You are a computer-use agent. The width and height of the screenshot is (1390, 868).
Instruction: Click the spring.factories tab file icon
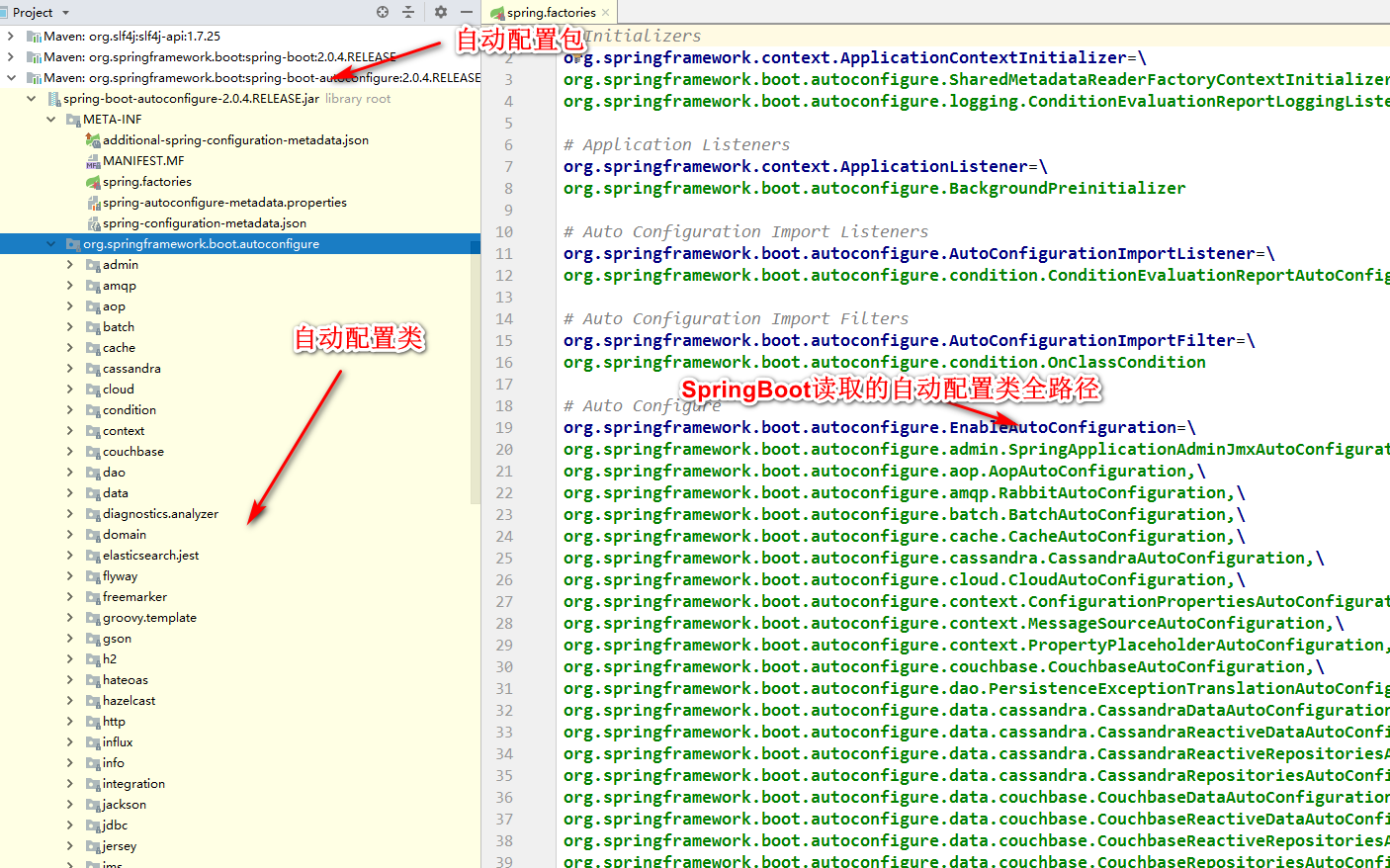point(497,13)
